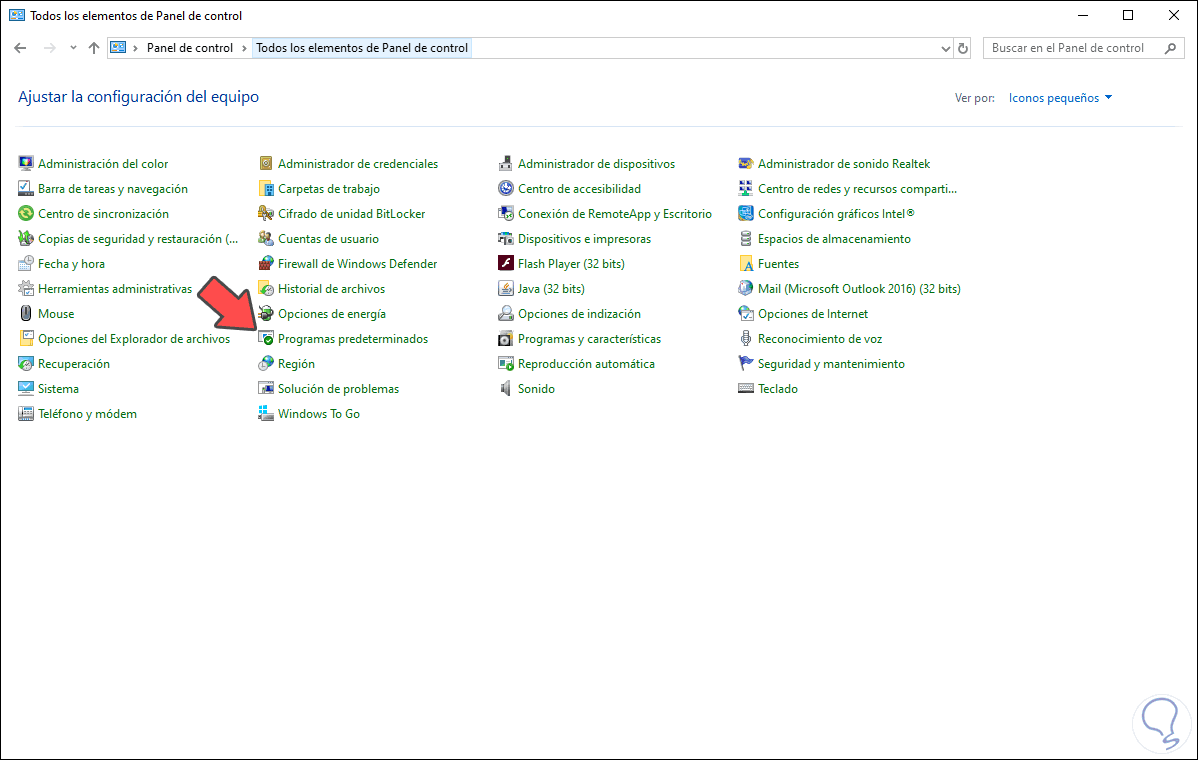Open Mail (Microsoft Outlook 2016) link

860,289
